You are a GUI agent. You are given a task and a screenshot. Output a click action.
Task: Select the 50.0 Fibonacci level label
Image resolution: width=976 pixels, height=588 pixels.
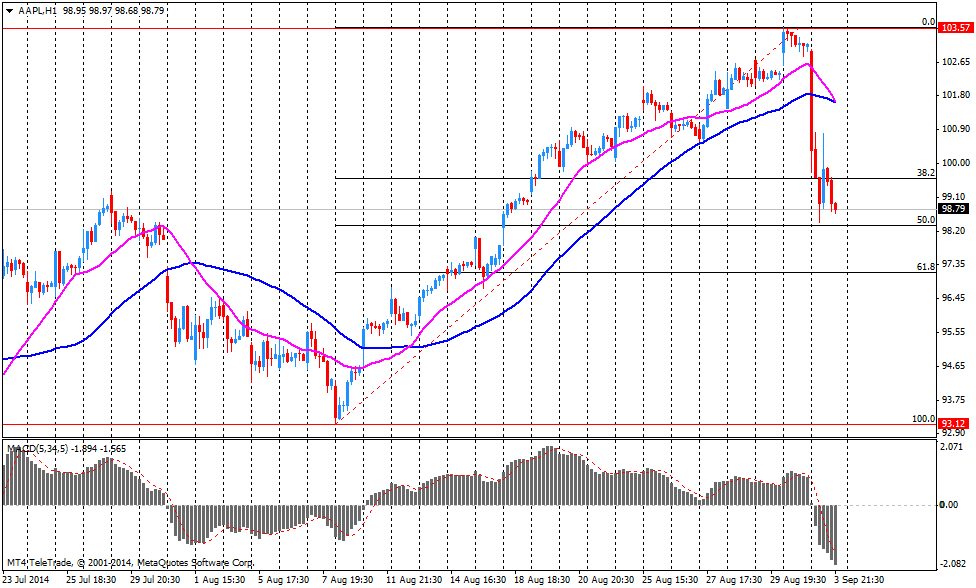(925, 219)
